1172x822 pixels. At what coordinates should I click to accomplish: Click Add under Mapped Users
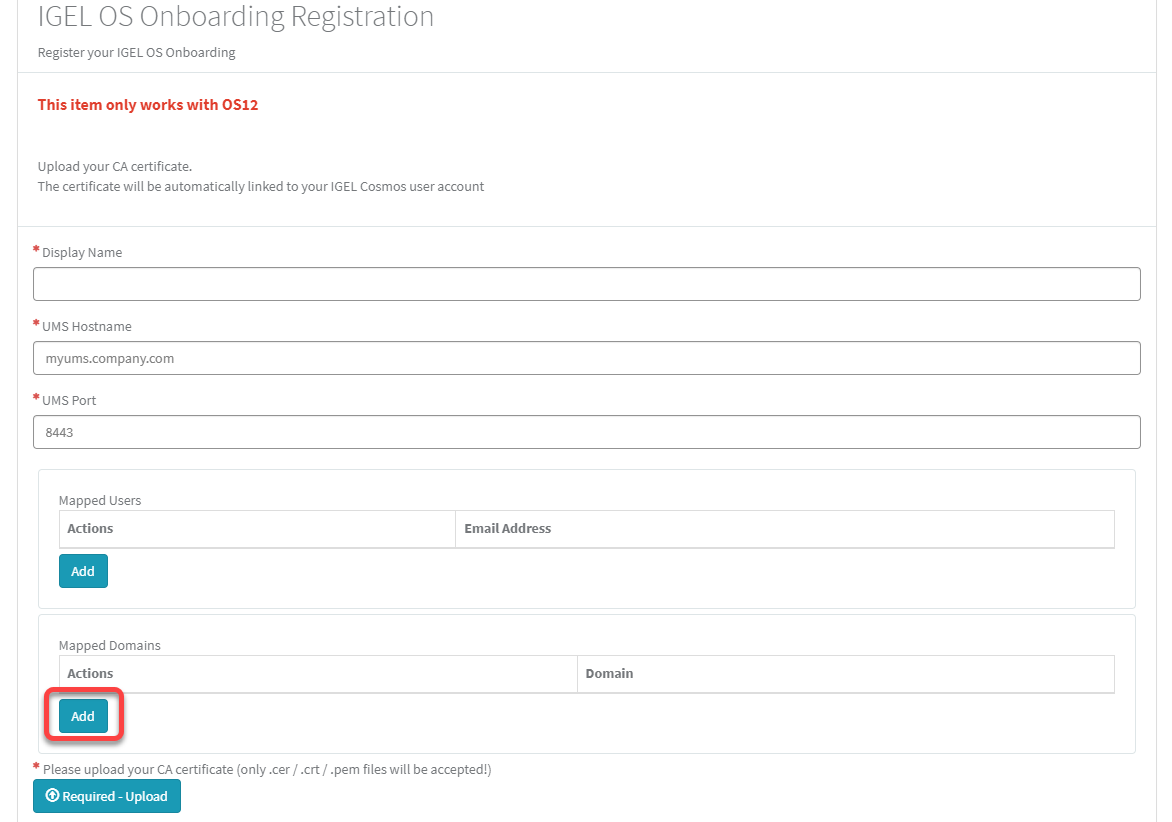83,570
